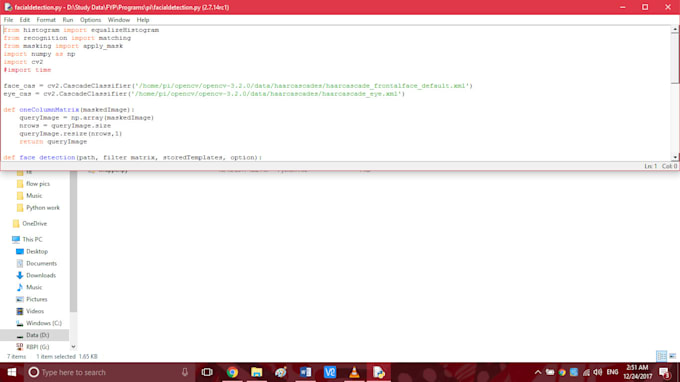
Task: Open the Help menu
Action: (143, 20)
